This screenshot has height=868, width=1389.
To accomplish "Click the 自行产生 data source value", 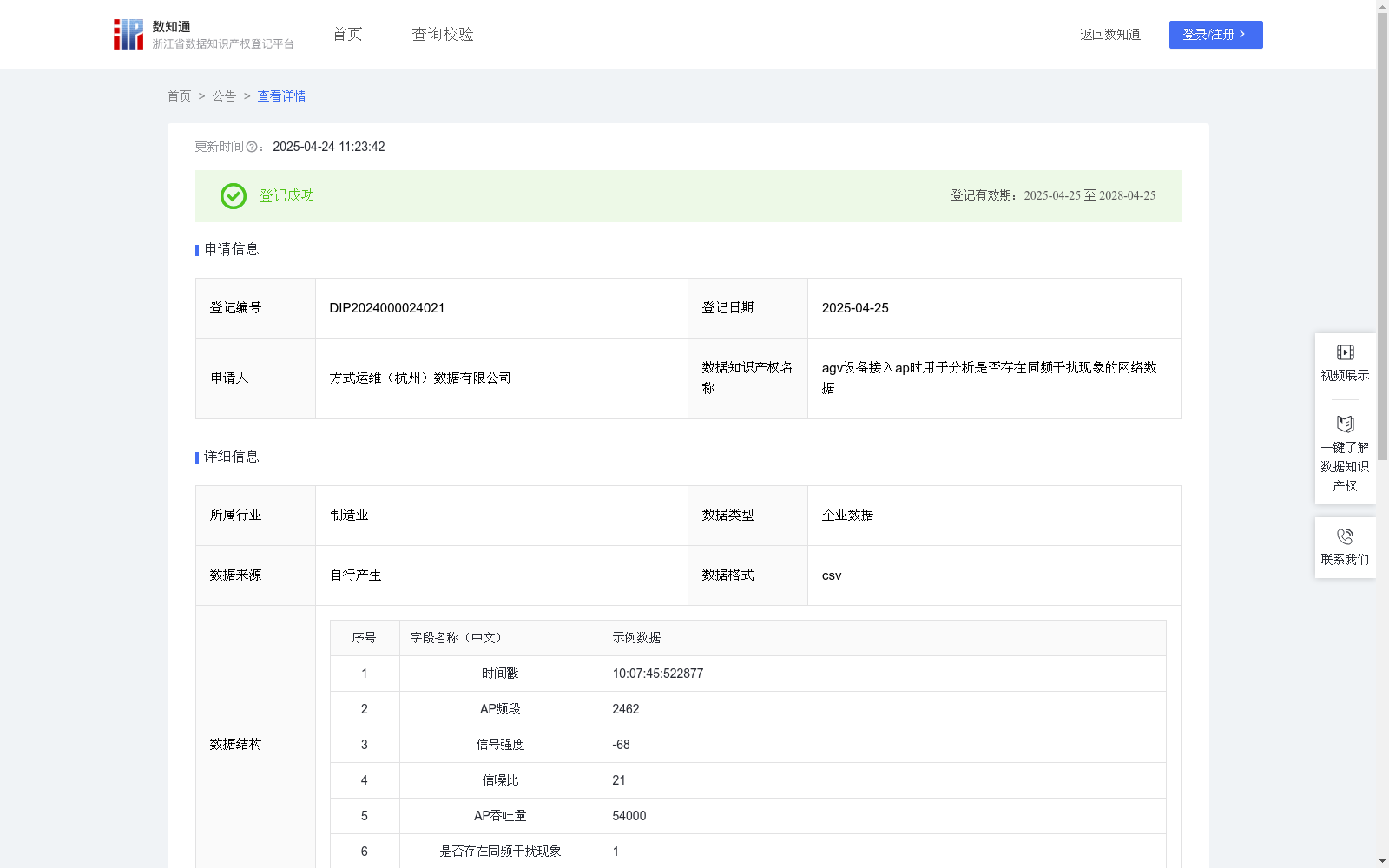I will [x=356, y=575].
